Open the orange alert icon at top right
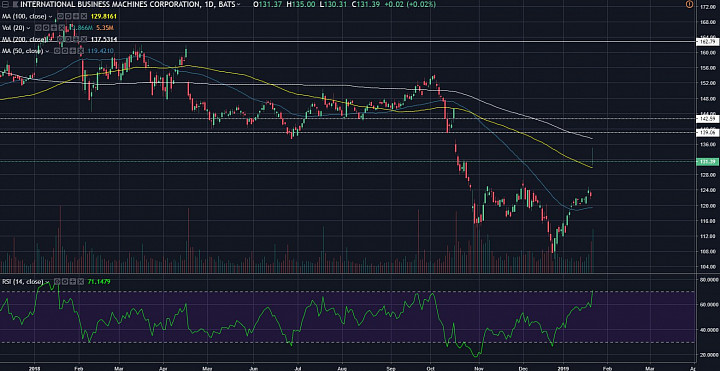This screenshot has height=371, width=720. pos(689,4)
